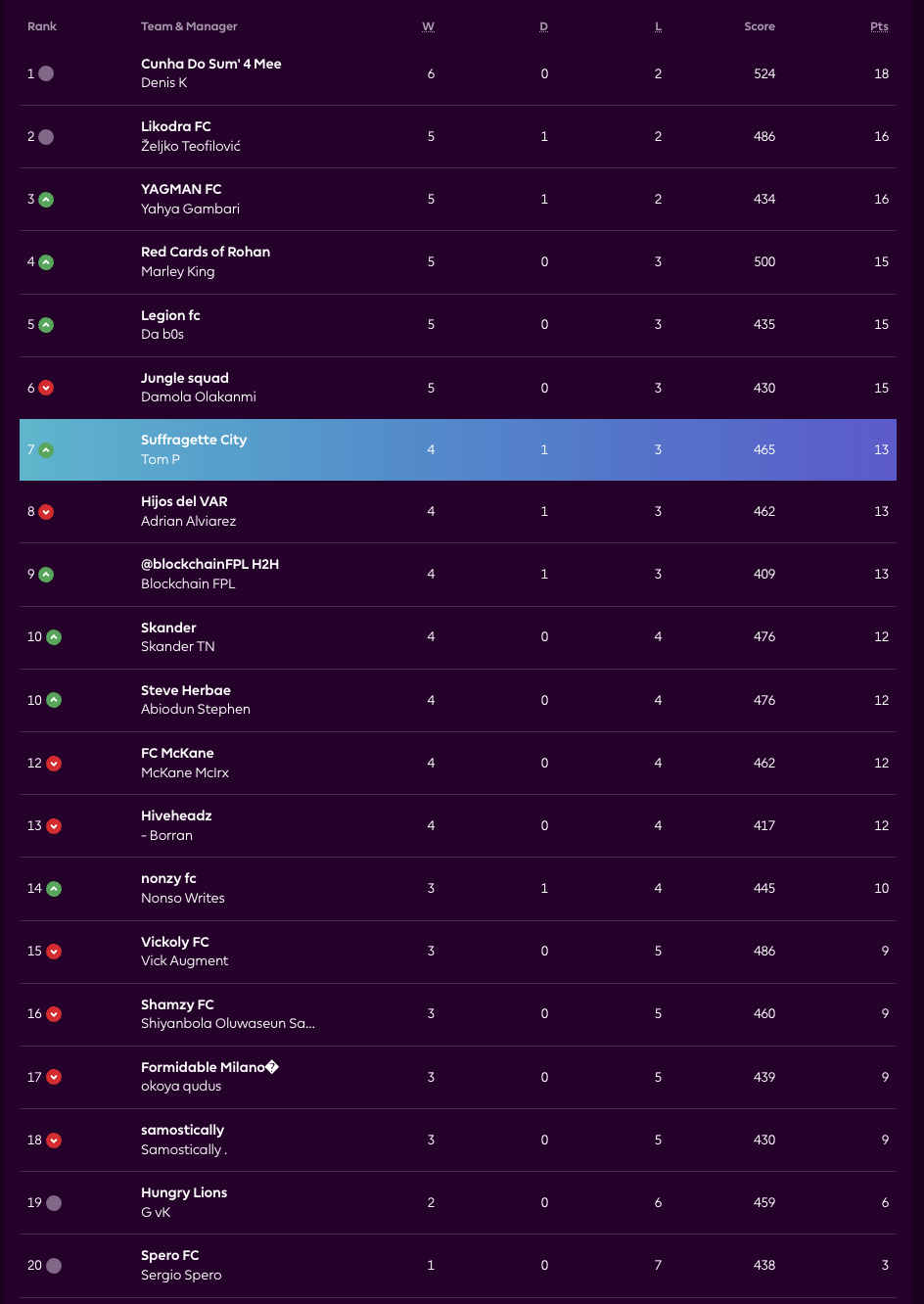
Task: Click red down arrow beside samostically
Action: pos(54,1141)
